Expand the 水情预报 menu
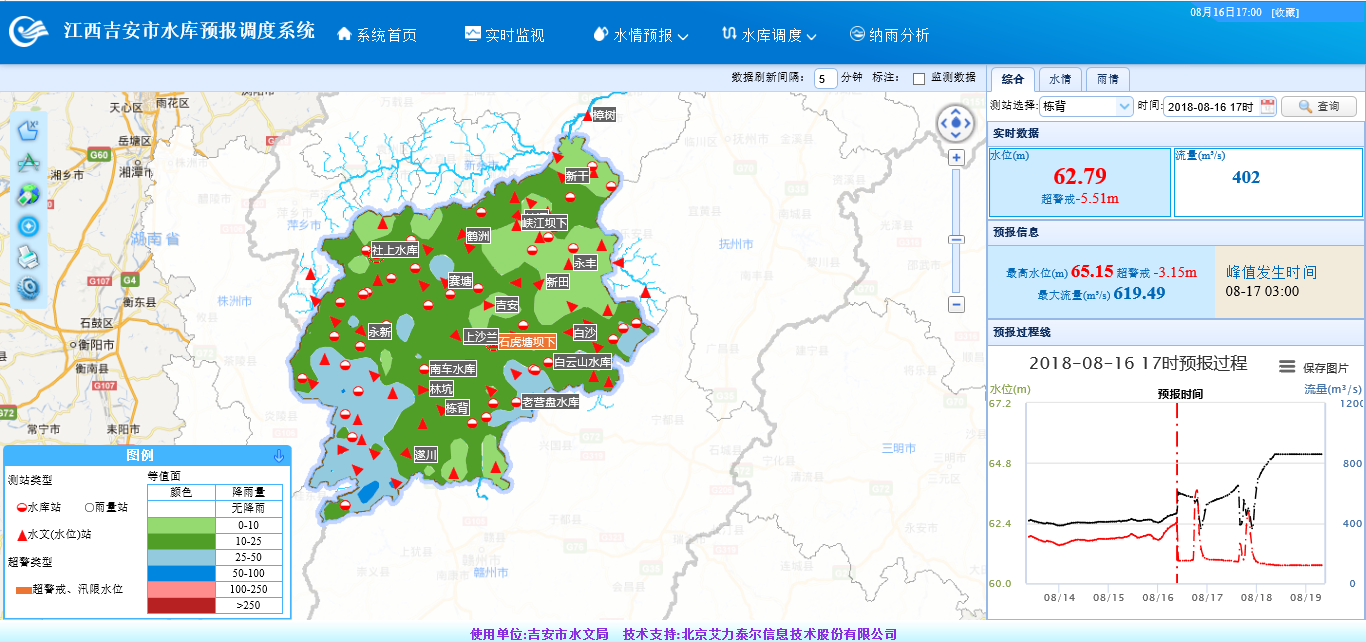1366x642 pixels. pyautogui.click(x=640, y=35)
